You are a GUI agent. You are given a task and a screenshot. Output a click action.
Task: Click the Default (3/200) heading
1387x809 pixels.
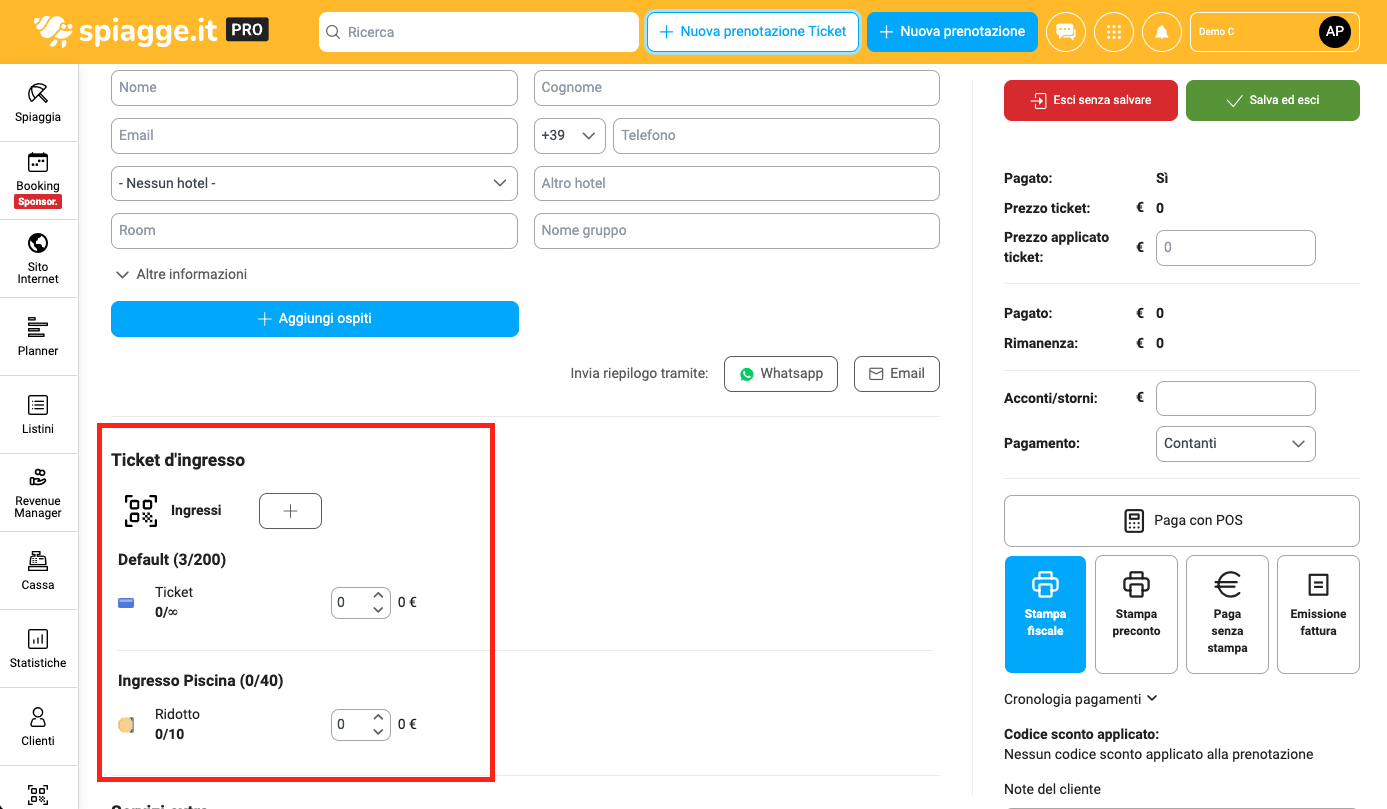click(x=172, y=560)
